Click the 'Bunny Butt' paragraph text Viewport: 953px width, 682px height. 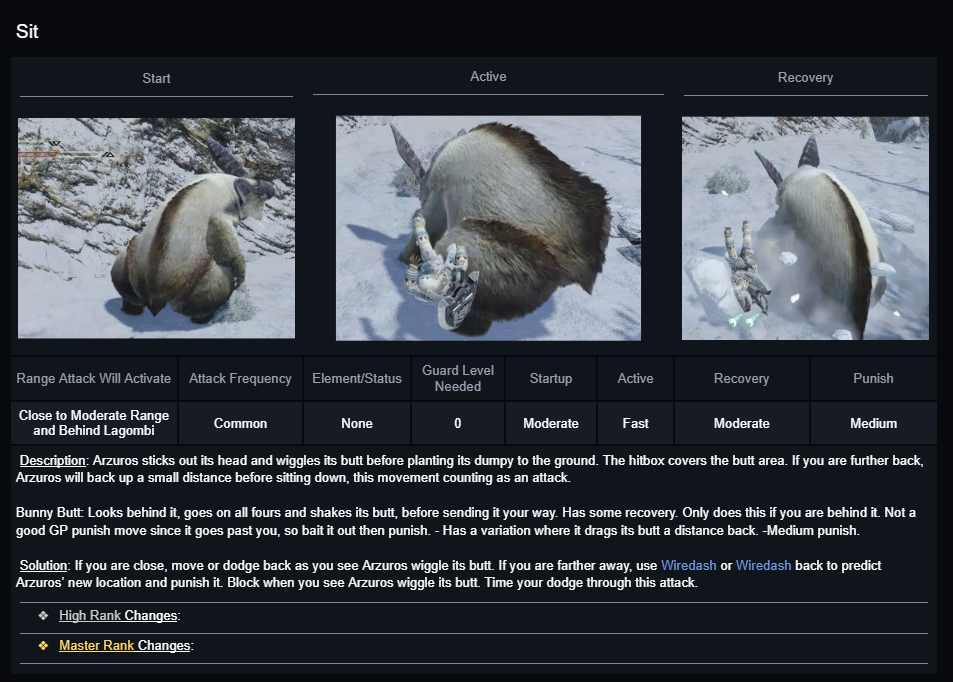(x=466, y=522)
